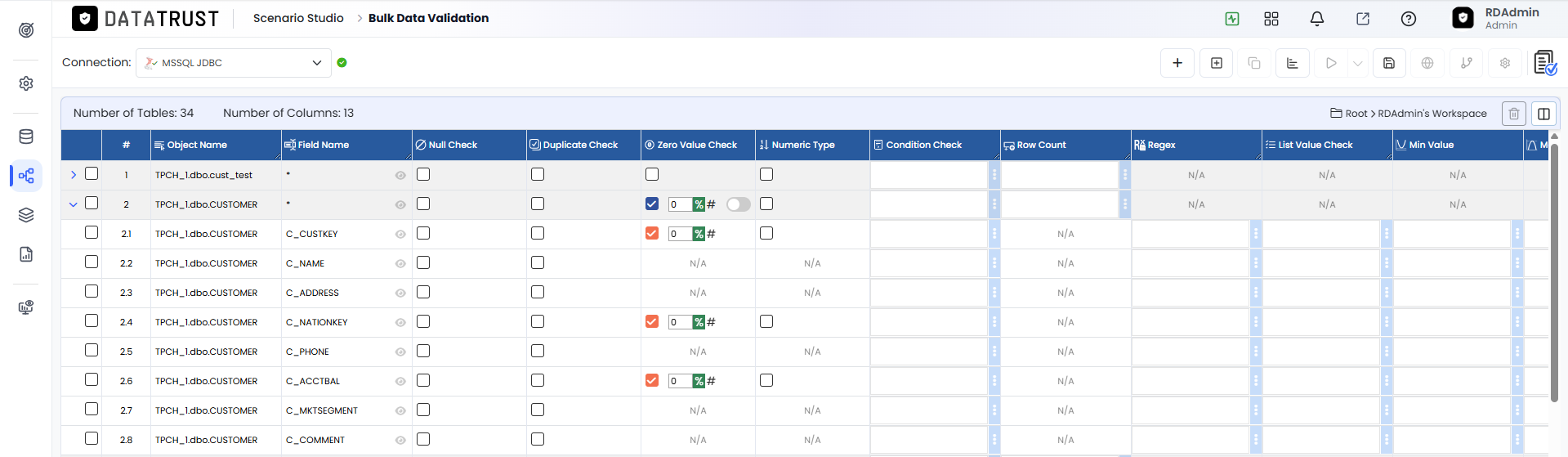
Task: Click the trash delete icon near workspace path
Action: point(1513,114)
